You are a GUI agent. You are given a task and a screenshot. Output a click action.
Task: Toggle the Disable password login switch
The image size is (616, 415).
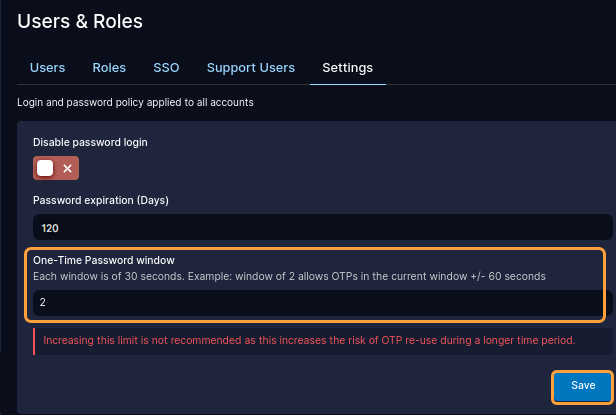click(56, 168)
